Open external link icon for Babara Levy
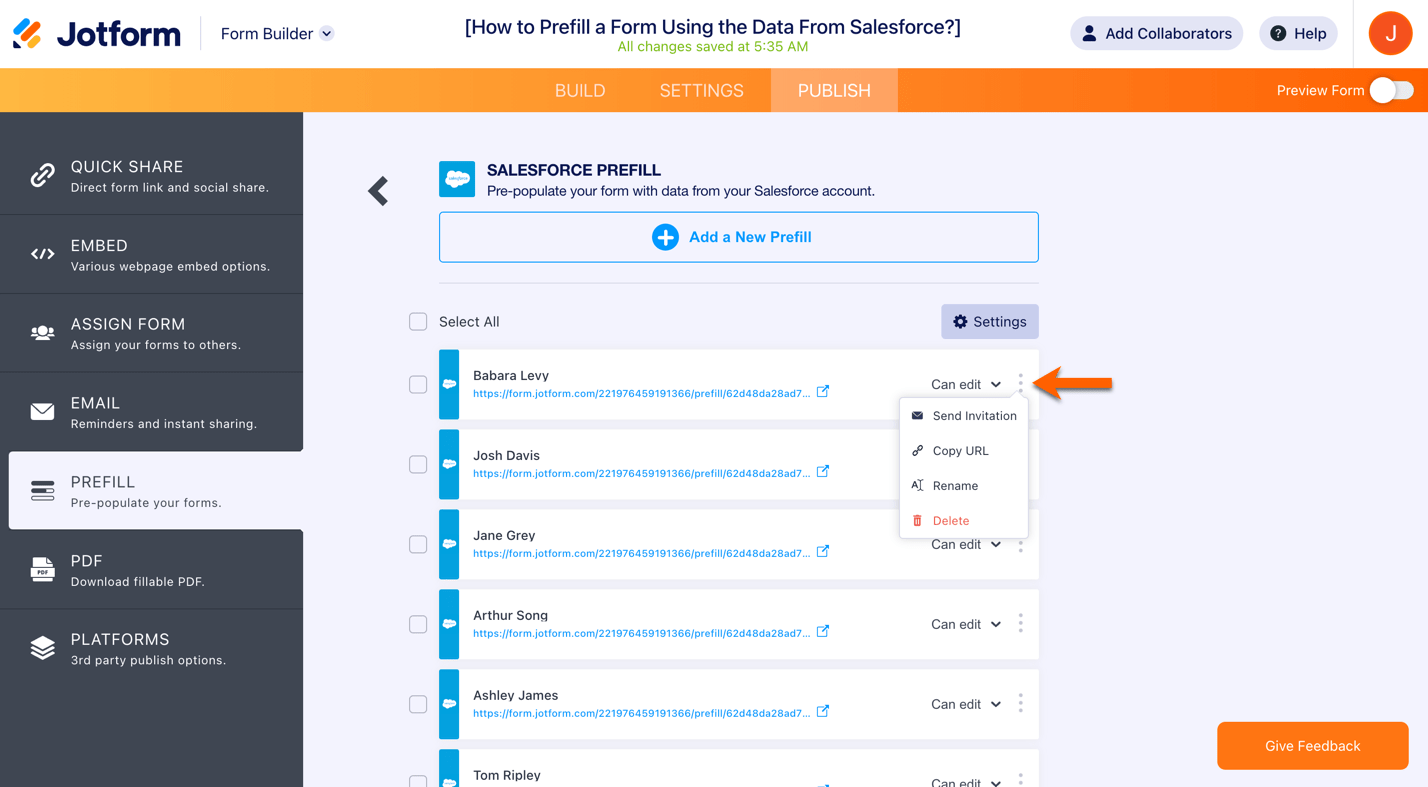This screenshot has height=787, width=1428. tap(823, 392)
